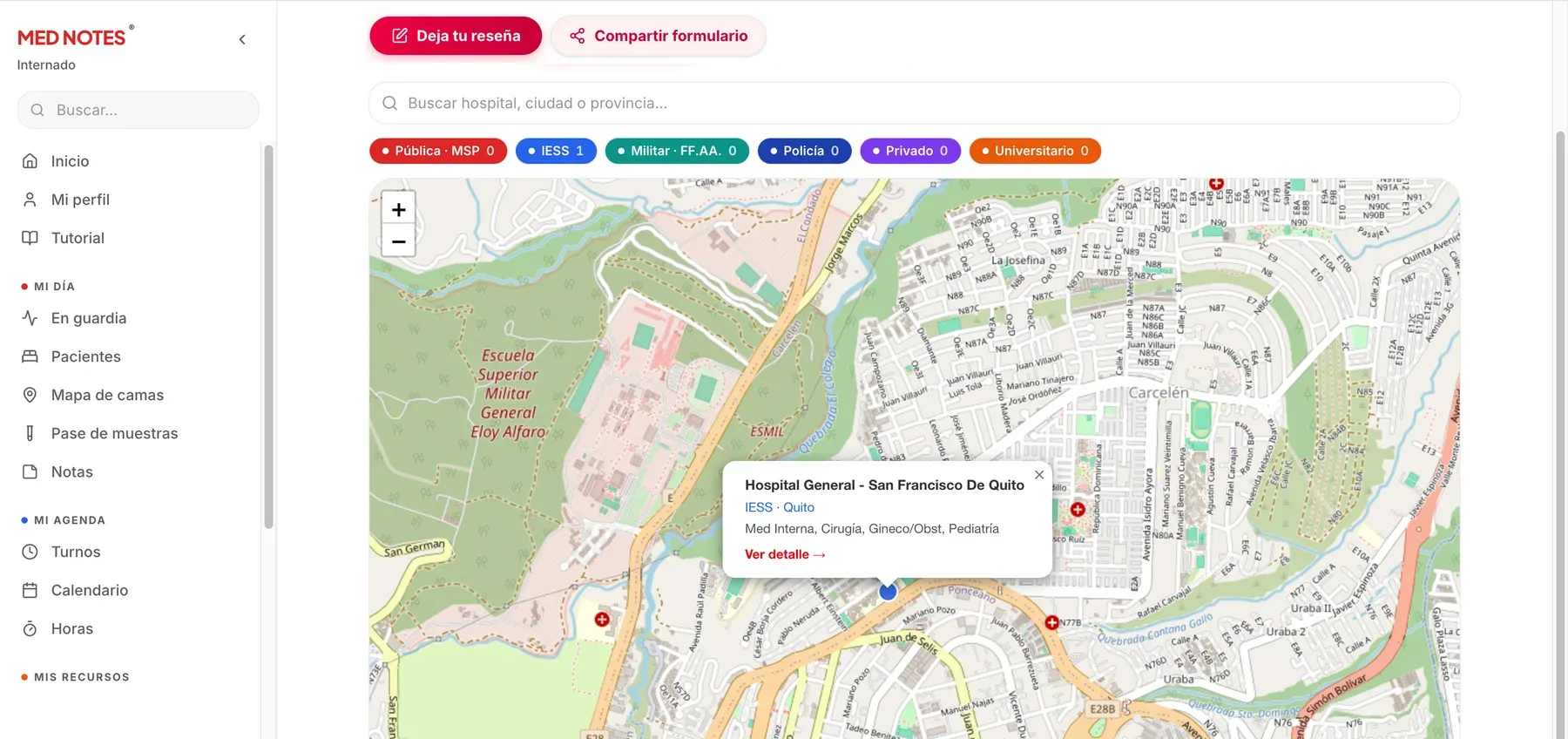This screenshot has height=739, width=1568.
Task: Collapse the sidebar with the chevron arrow
Action: (x=242, y=39)
